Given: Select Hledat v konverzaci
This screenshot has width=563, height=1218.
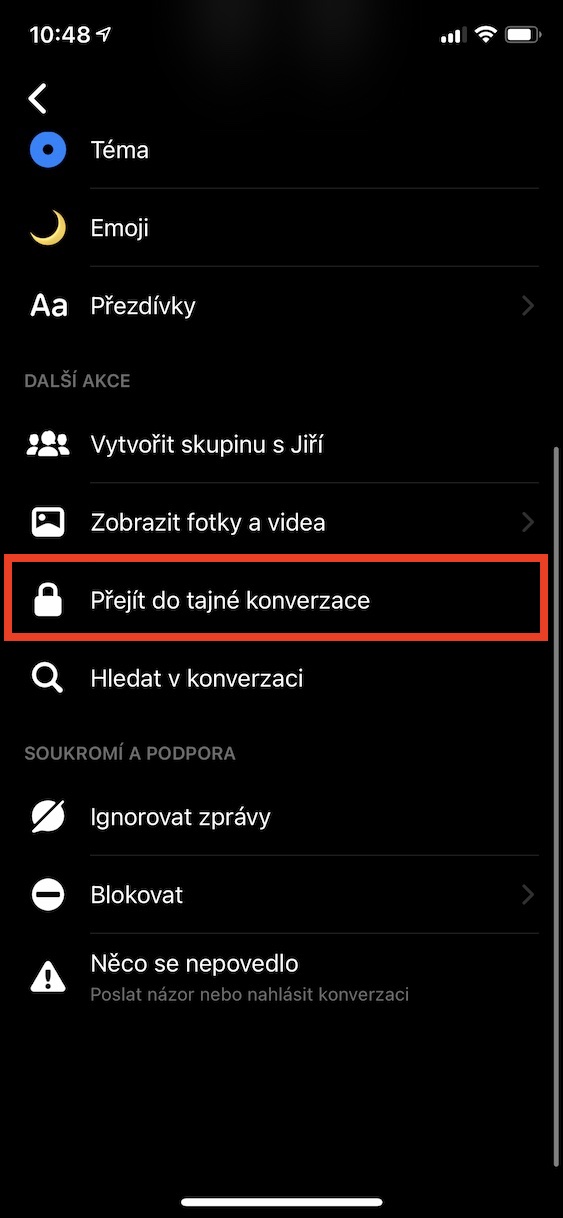Looking at the screenshot, I should click(x=281, y=679).
